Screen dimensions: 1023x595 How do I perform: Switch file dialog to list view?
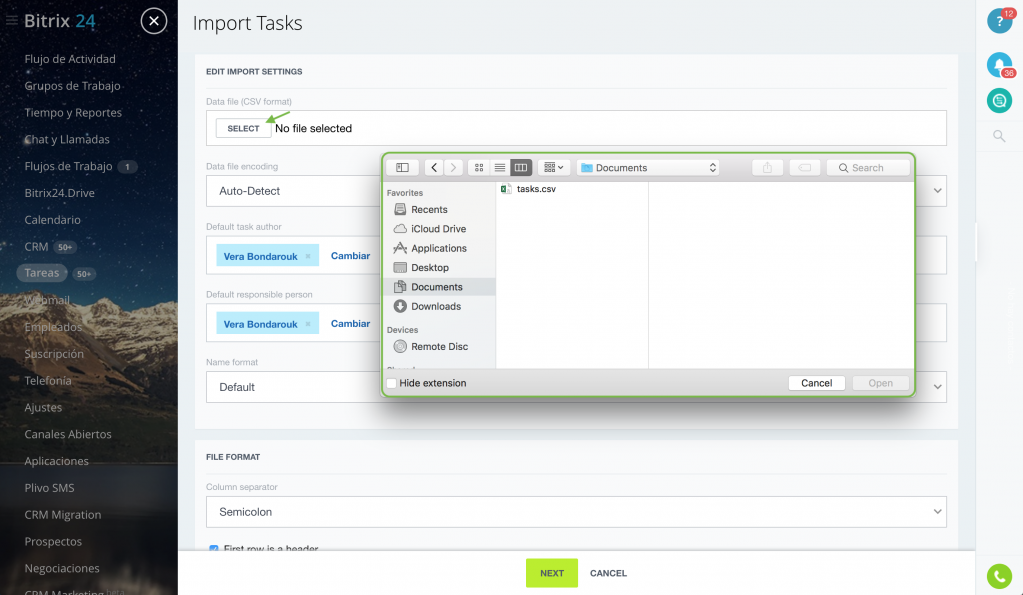pos(500,168)
